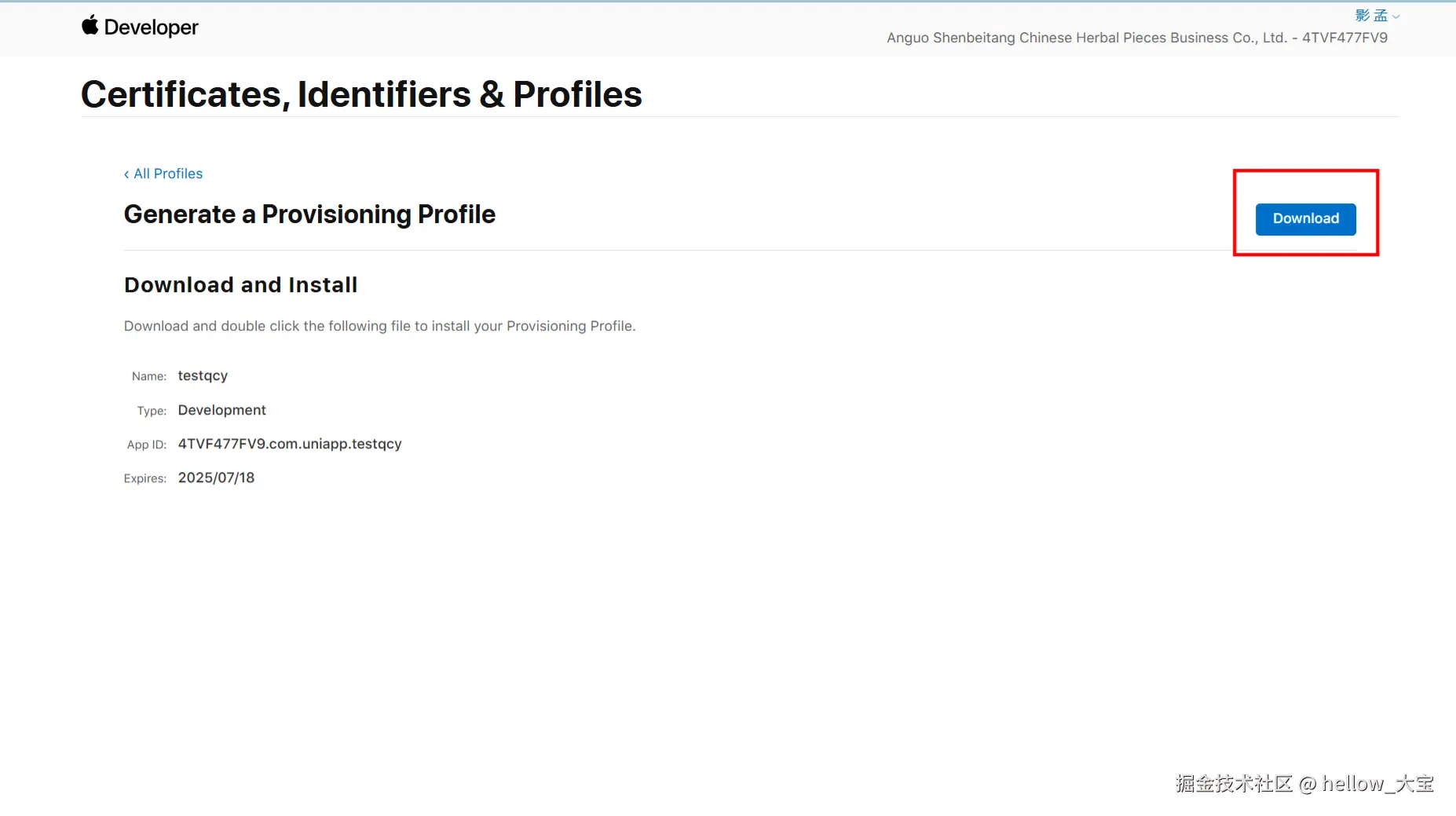Click the Certificates, Identifiers & Profiles heading
Screen dimensions: 1456x816
click(x=361, y=94)
